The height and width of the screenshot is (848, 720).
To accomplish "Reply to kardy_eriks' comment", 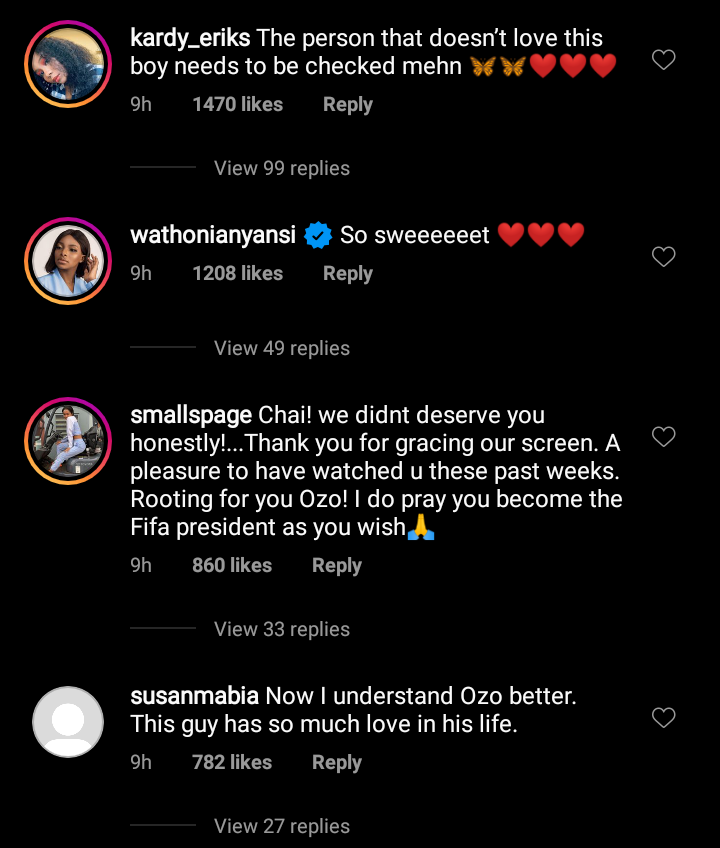I will pyautogui.click(x=347, y=104).
